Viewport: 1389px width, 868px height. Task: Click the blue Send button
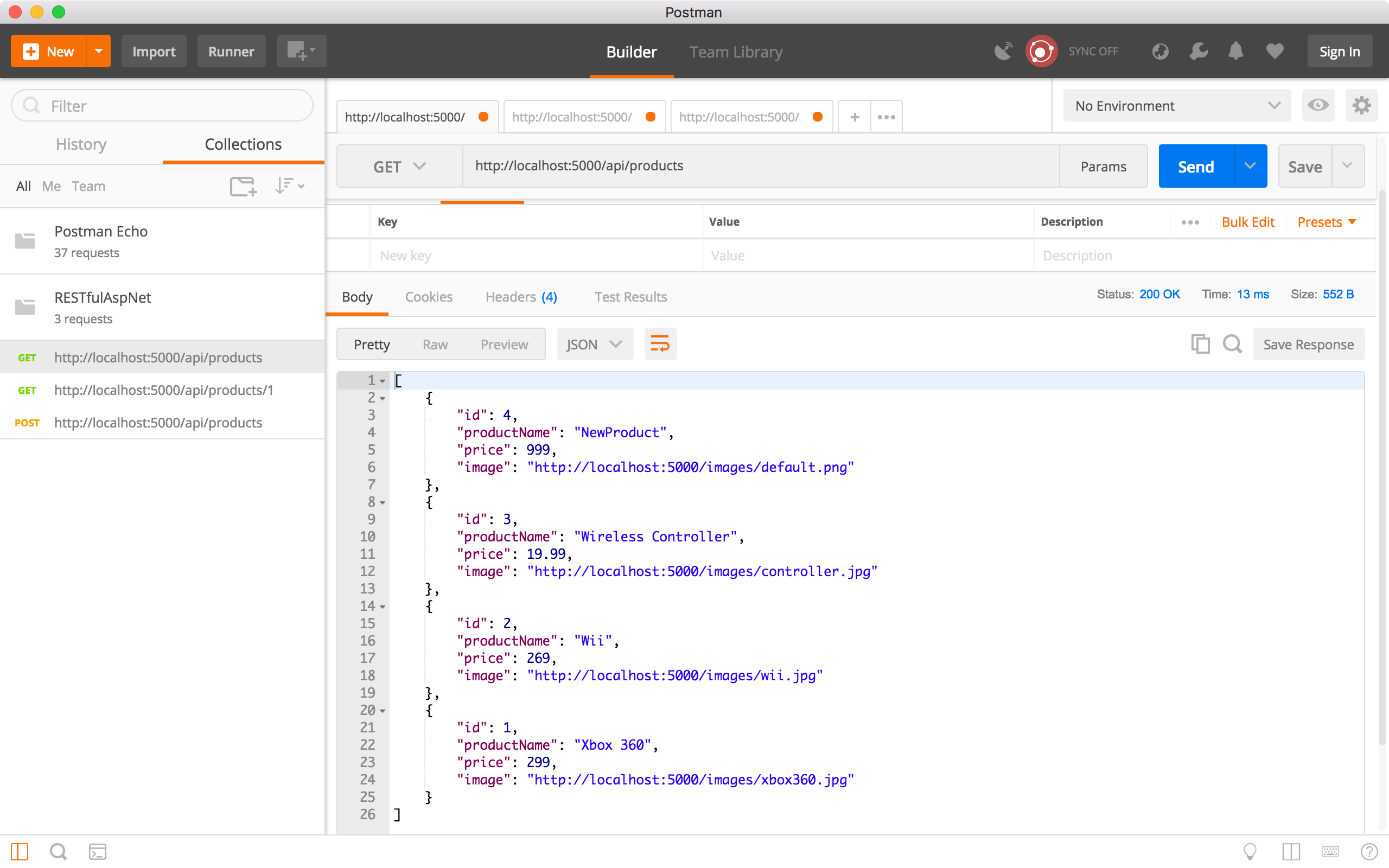click(x=1196, y=167)
